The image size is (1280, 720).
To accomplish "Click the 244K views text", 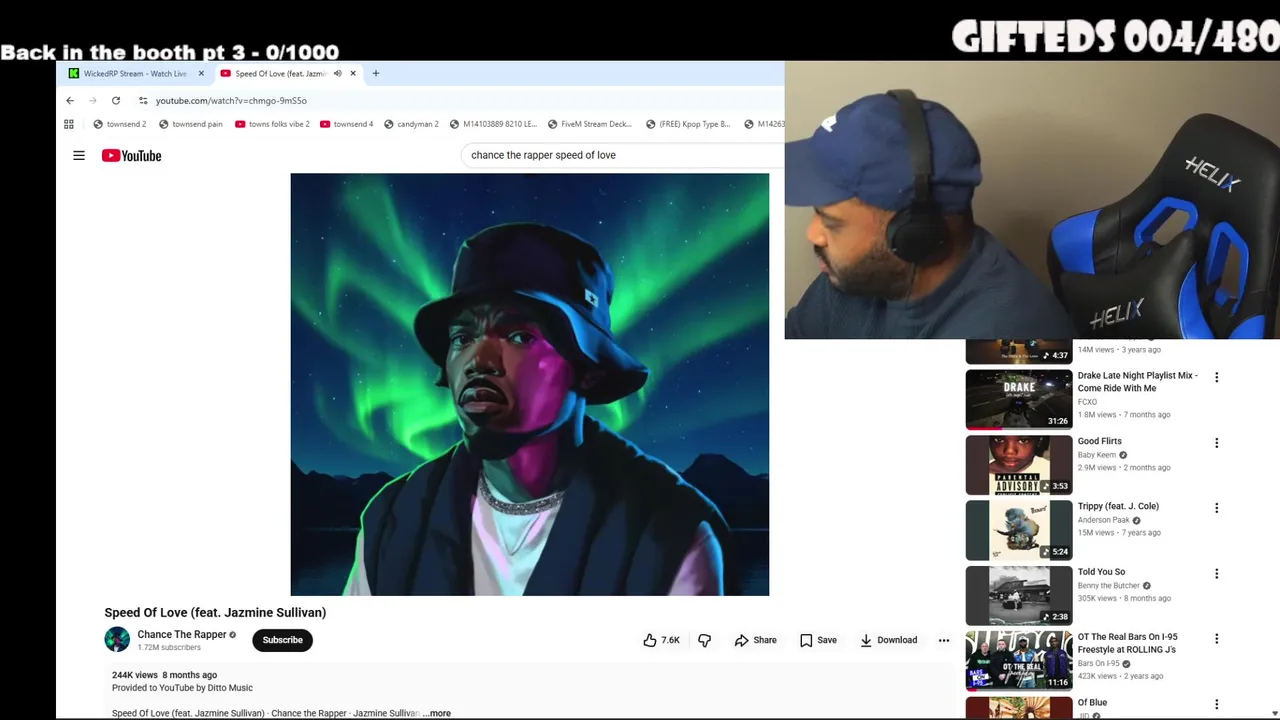I will click(135, 675).
